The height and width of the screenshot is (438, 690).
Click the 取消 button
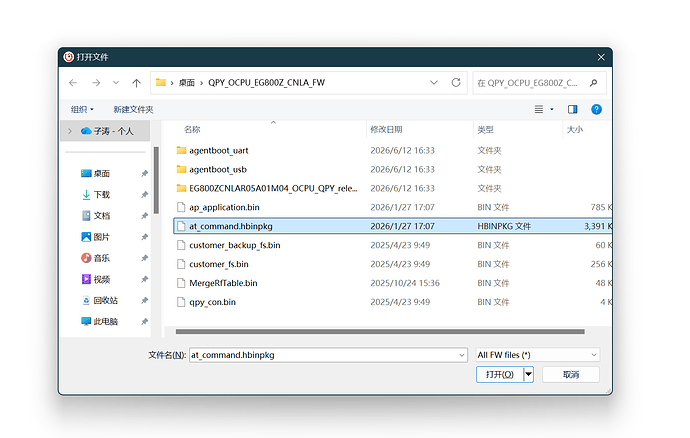571,375
